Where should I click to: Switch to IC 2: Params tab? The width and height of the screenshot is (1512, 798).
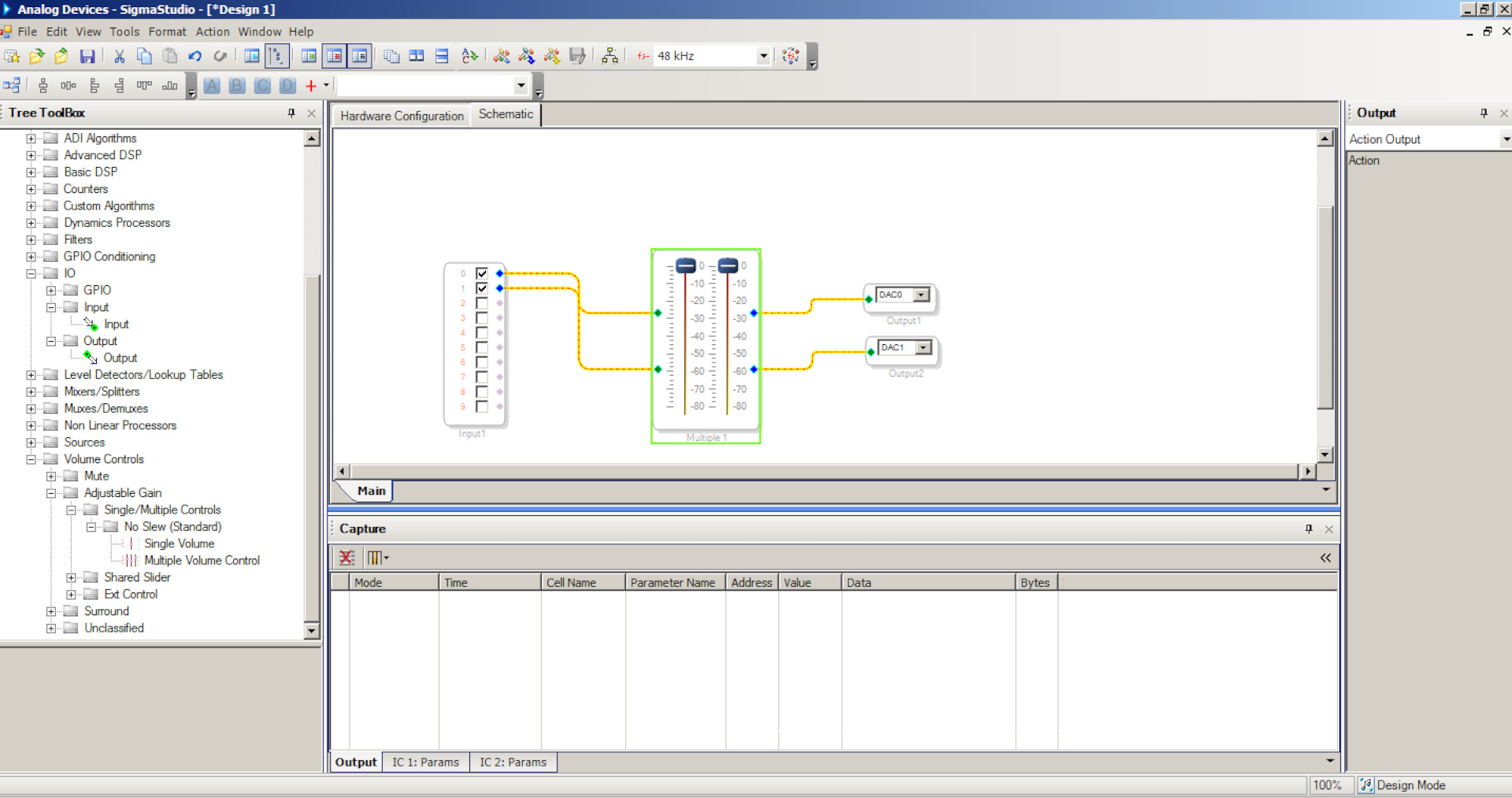pyautogui.click(x=513, y=763)
